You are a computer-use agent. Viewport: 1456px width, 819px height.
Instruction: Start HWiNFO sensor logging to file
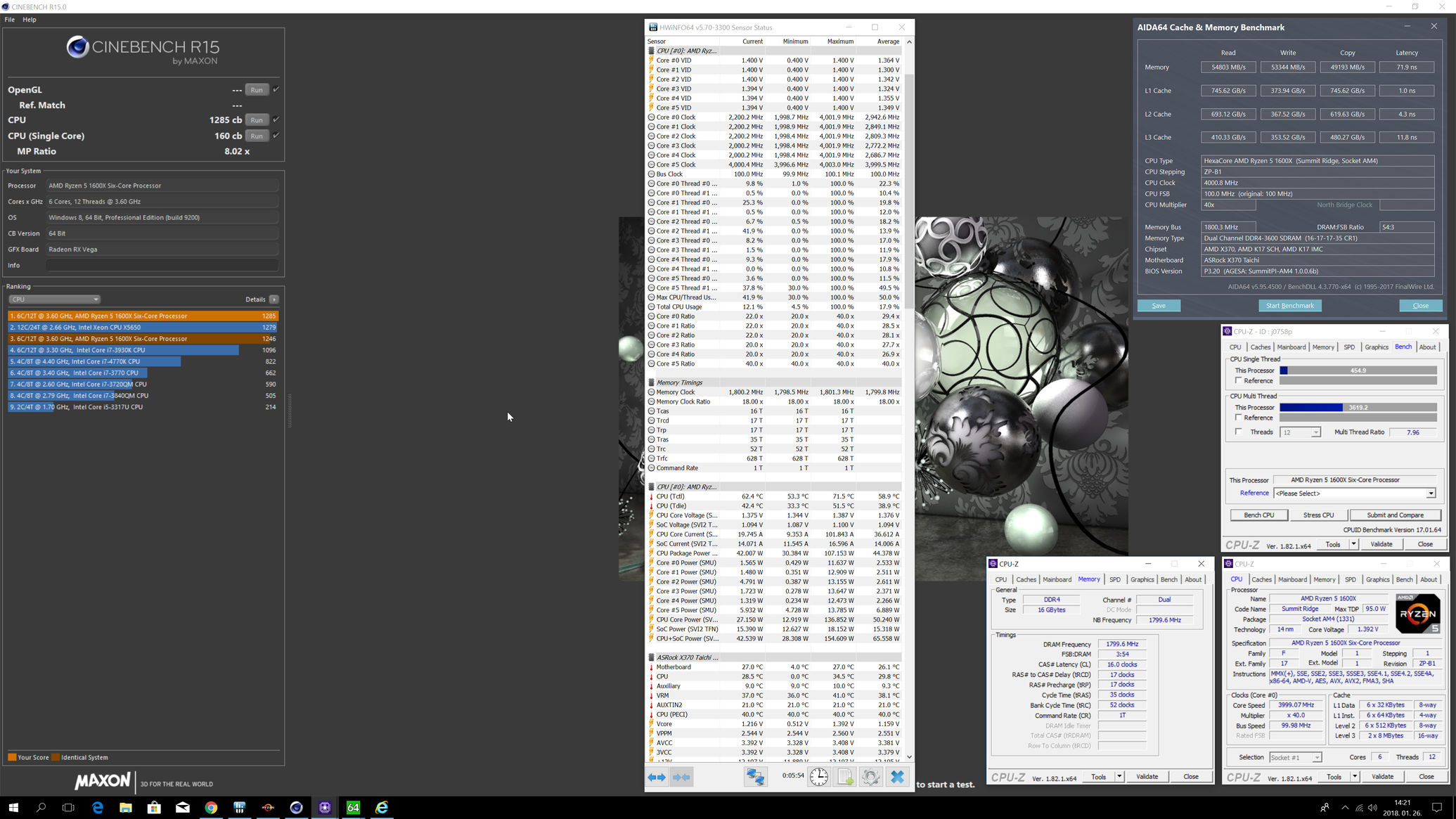(x=845, y=777)
